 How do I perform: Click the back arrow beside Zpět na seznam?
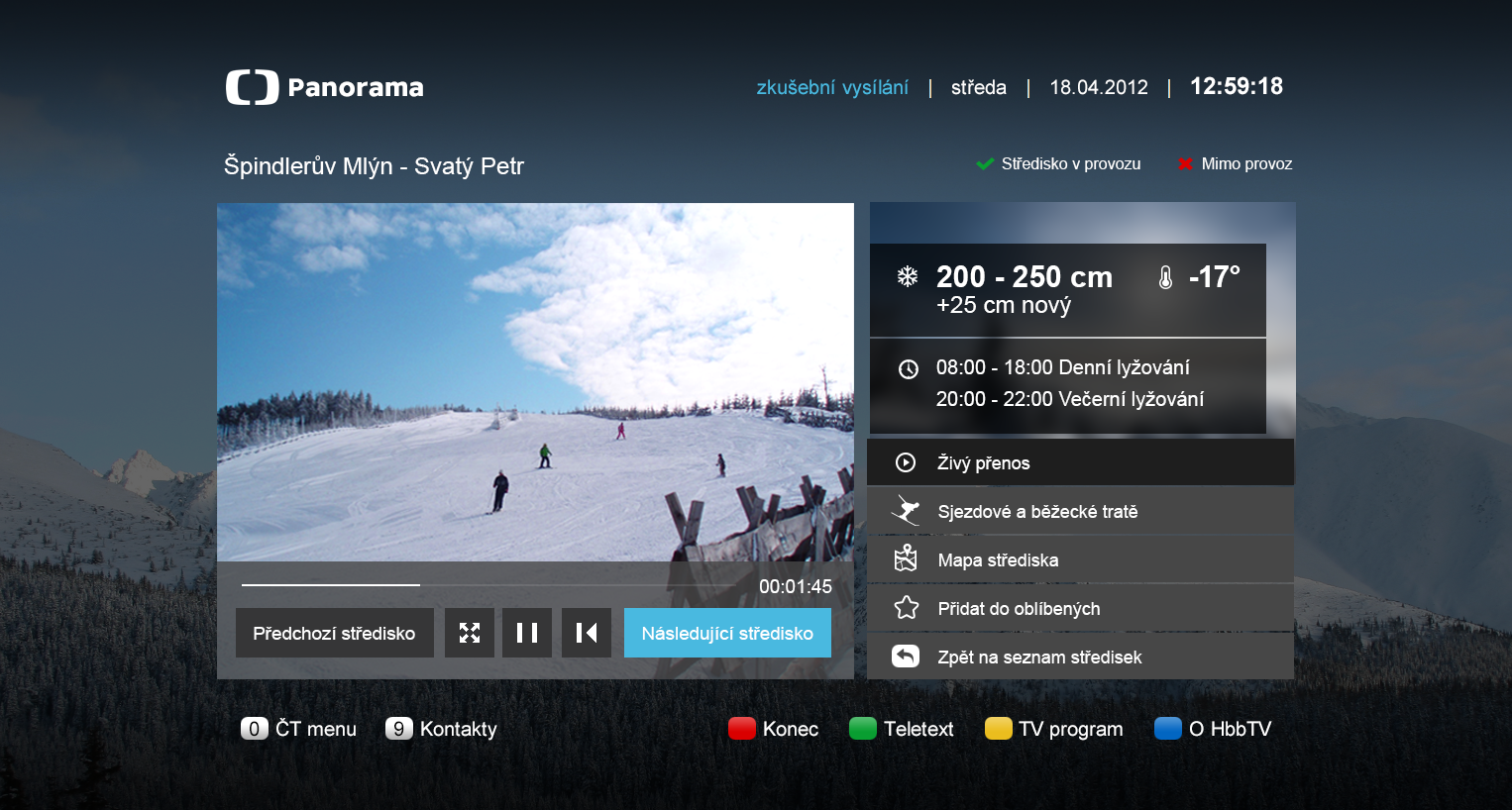[x=905, y=656]
